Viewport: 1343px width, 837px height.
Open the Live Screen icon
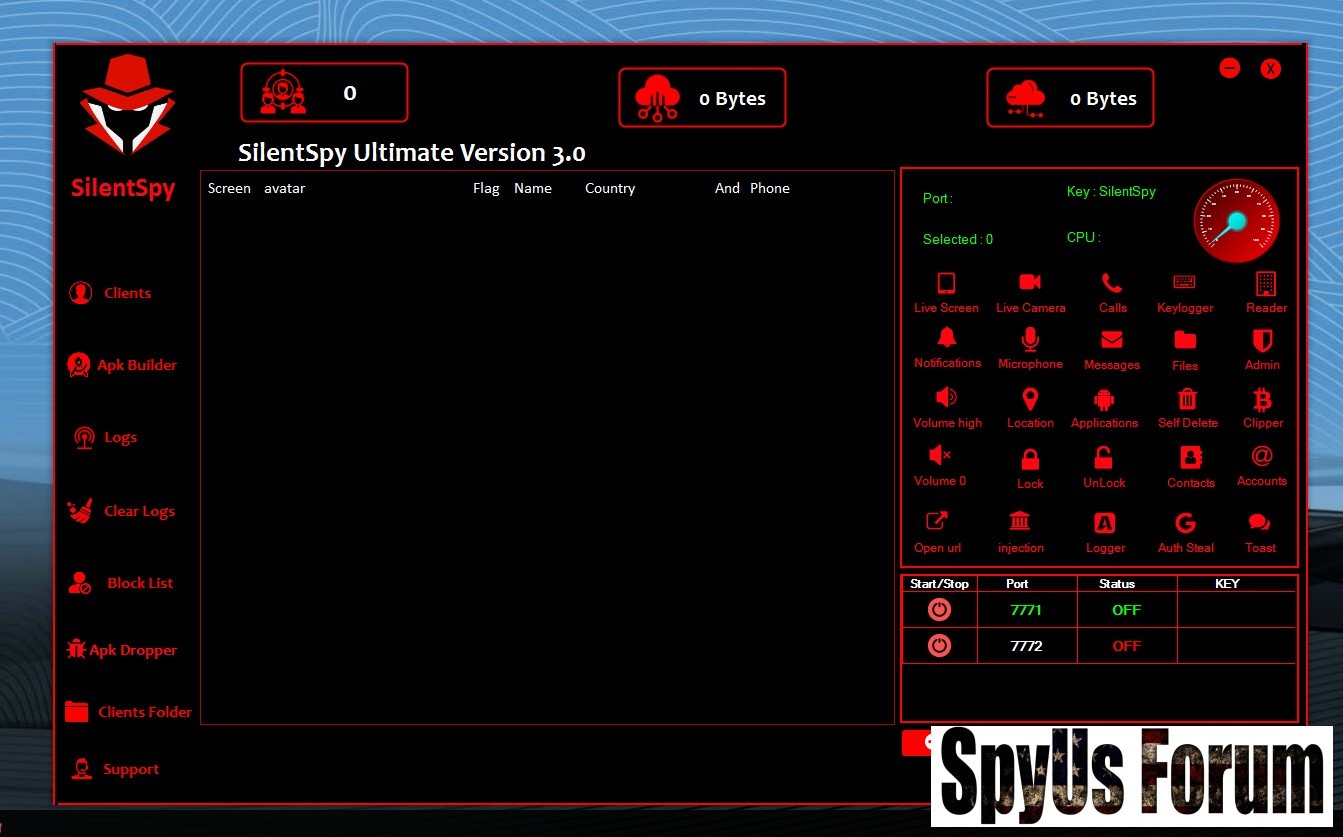point(946,284)
